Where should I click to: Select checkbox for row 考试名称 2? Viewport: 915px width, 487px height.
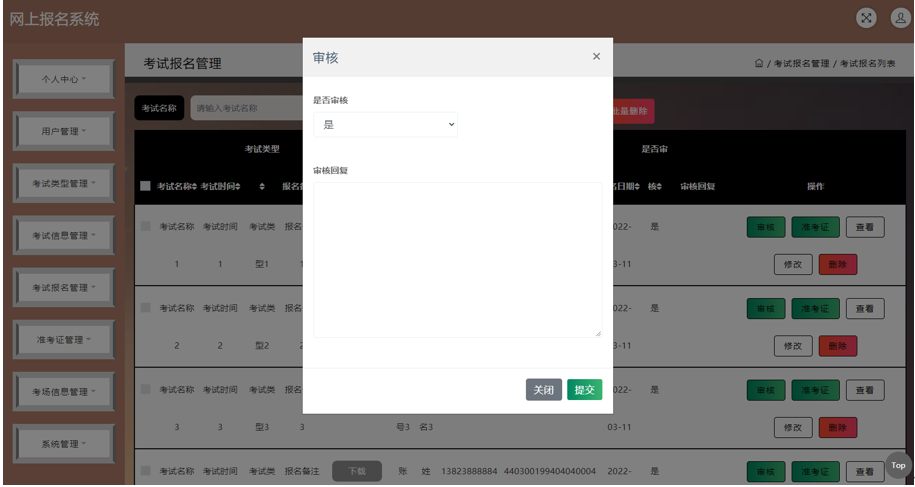pyautogui.click(x=145, y=307)
